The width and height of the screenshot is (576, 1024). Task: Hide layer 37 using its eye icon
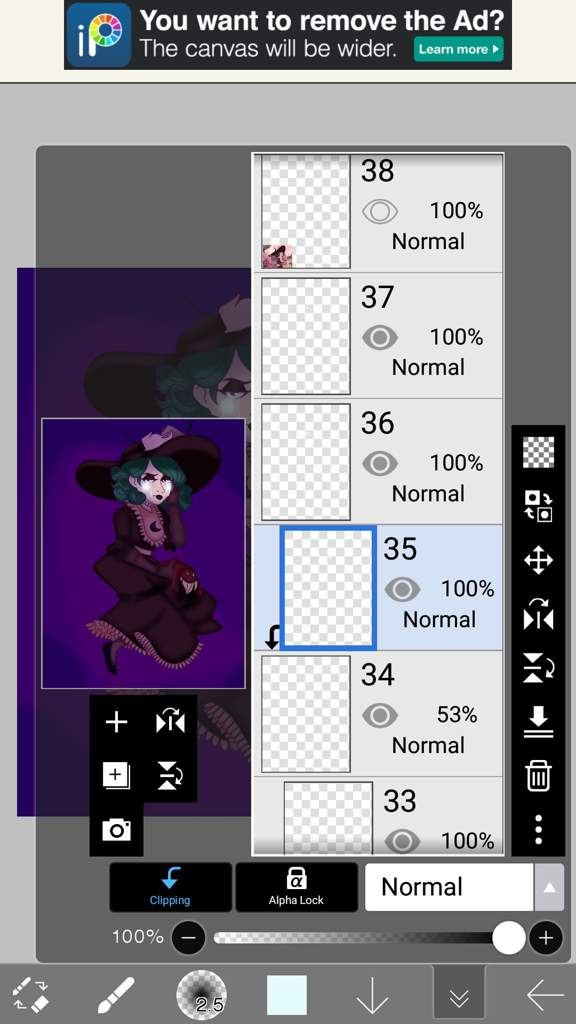(x=379, y=337)
